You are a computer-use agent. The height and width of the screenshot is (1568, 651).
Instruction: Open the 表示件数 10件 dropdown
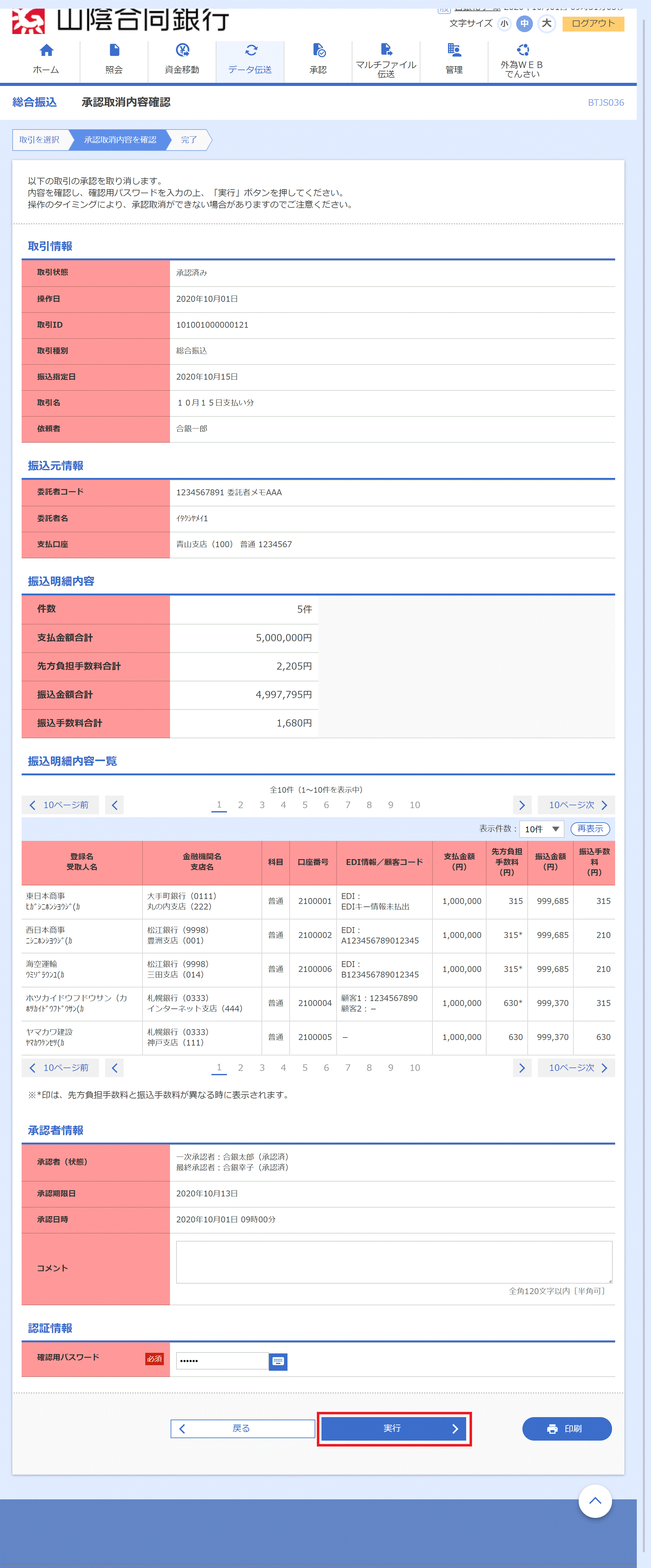542,829
